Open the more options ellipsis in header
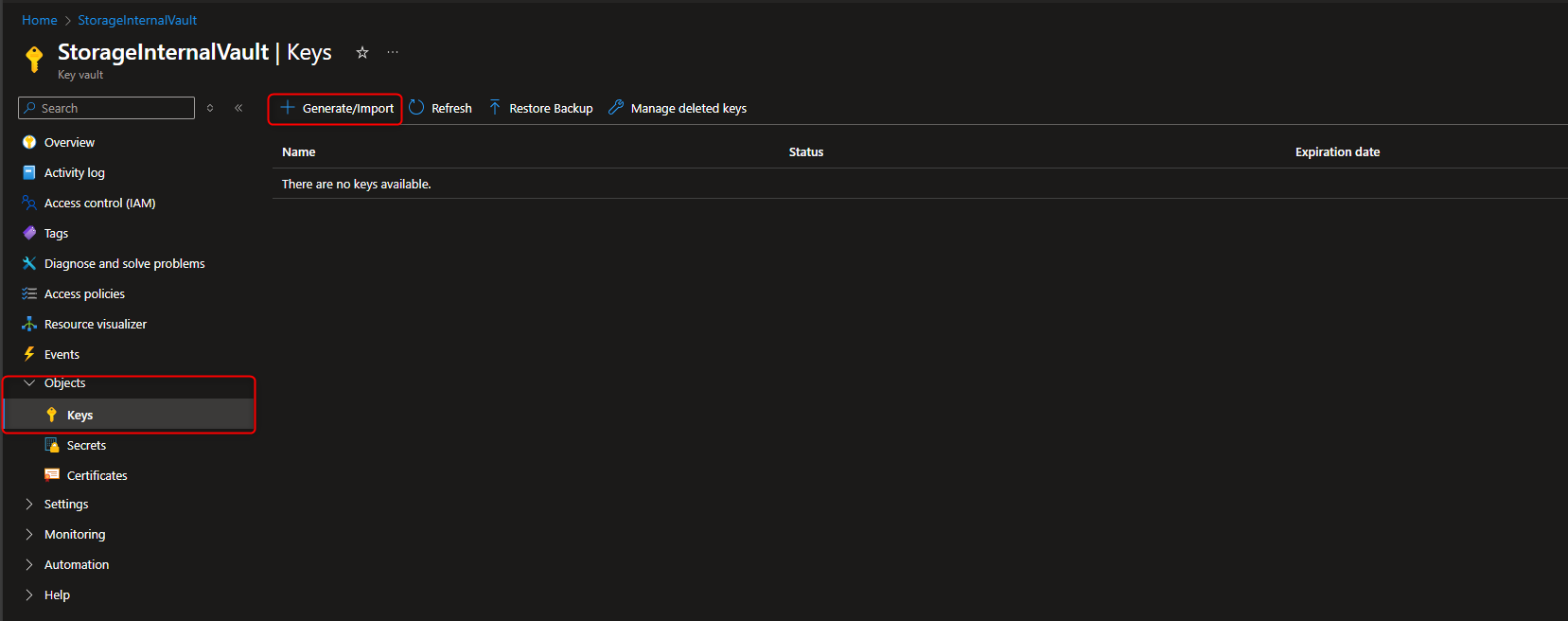 393,52
